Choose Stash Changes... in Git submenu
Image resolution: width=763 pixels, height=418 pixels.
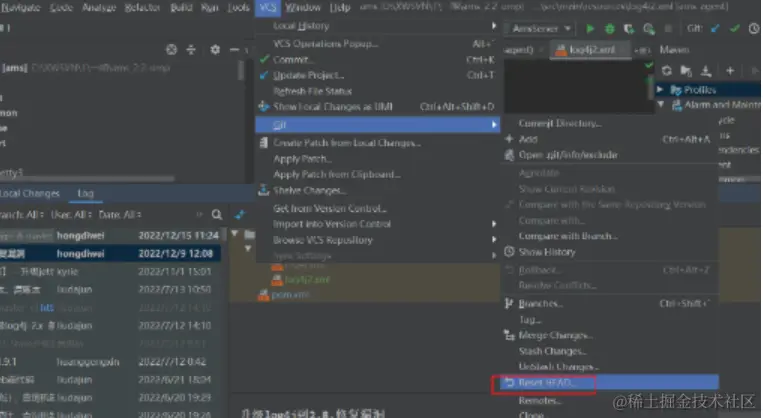[610, 351]
